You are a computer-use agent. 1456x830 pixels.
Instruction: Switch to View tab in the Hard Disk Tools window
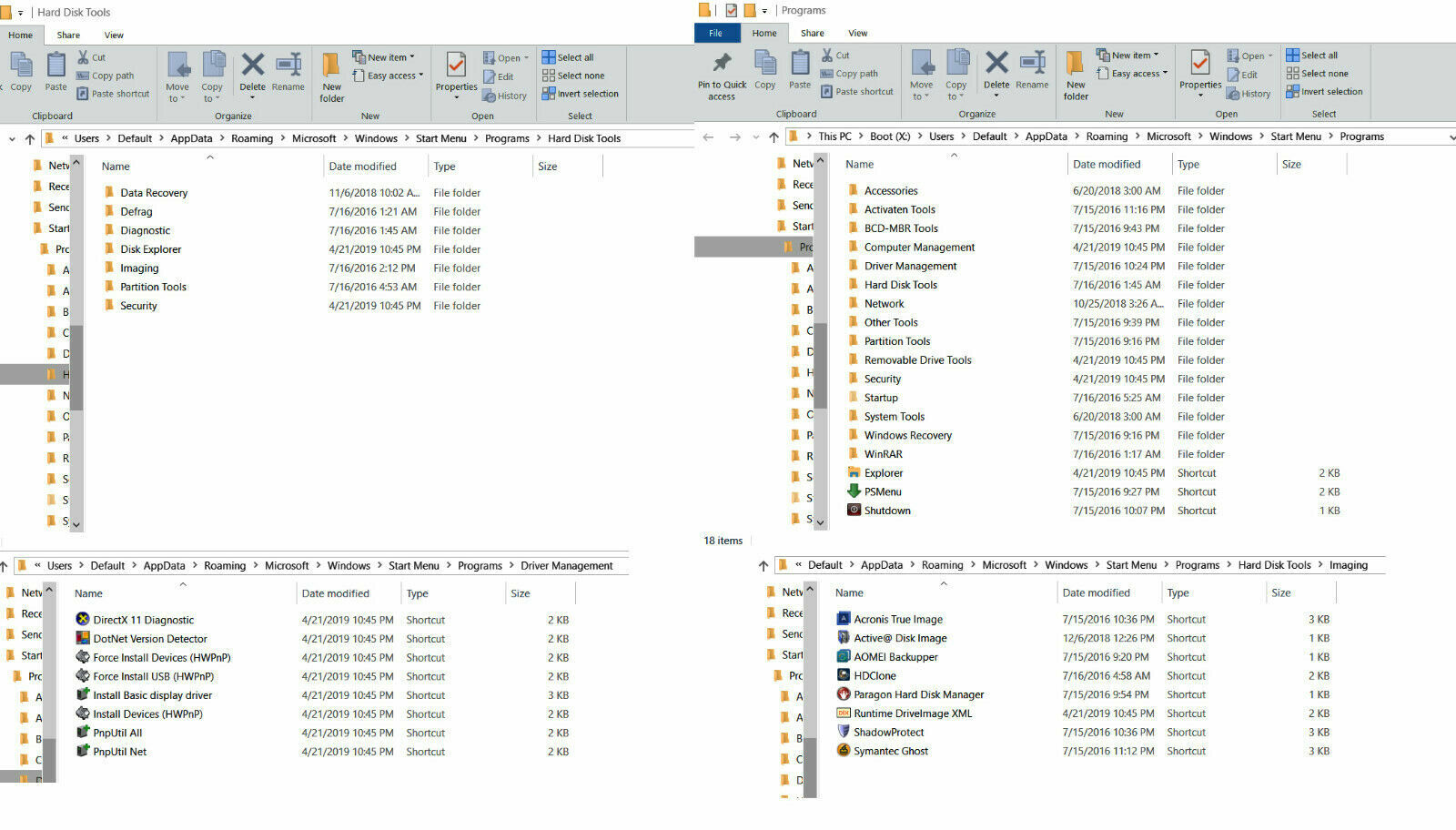[114, 35]
